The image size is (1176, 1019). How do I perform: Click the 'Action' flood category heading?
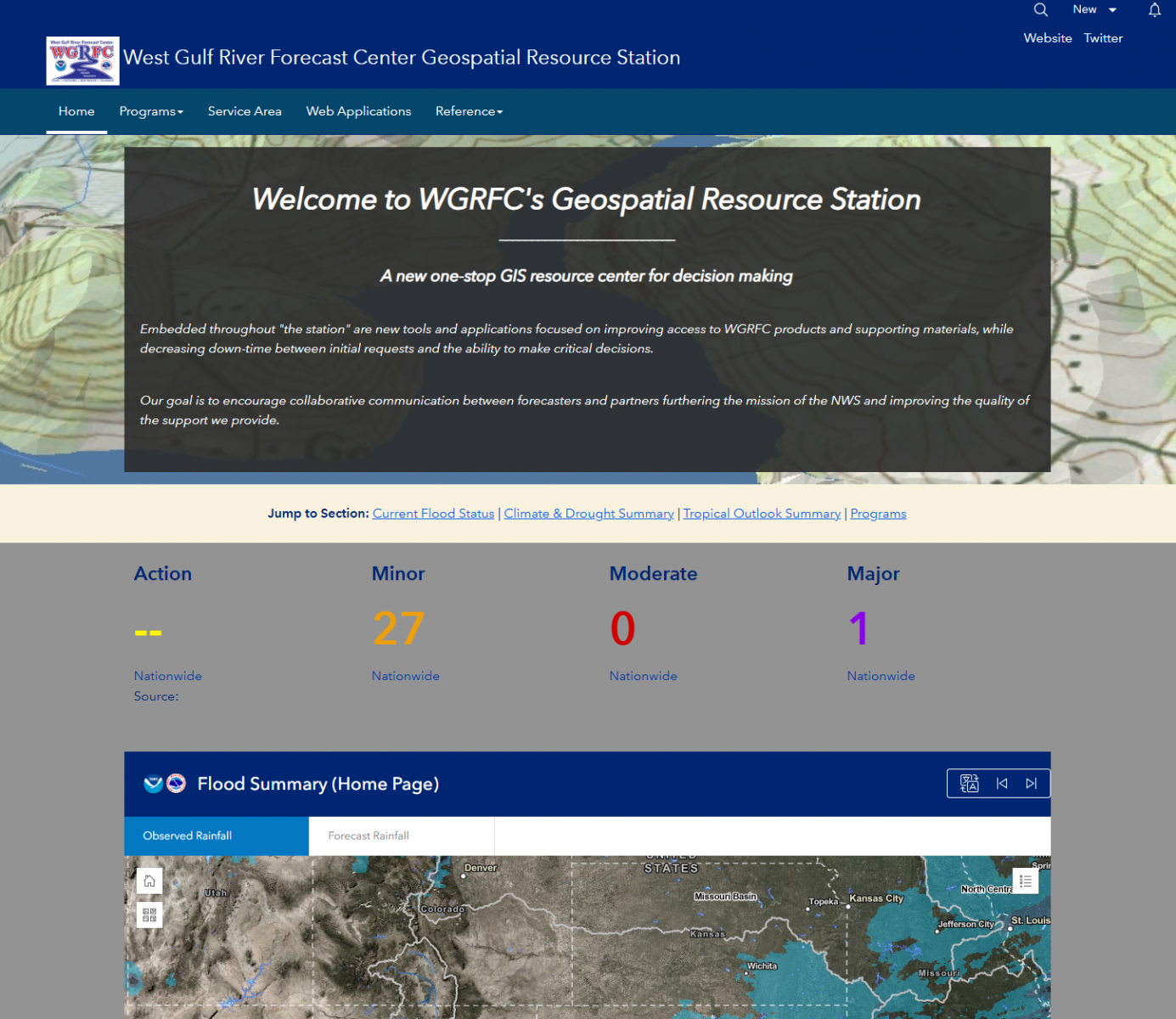(163, 574)
